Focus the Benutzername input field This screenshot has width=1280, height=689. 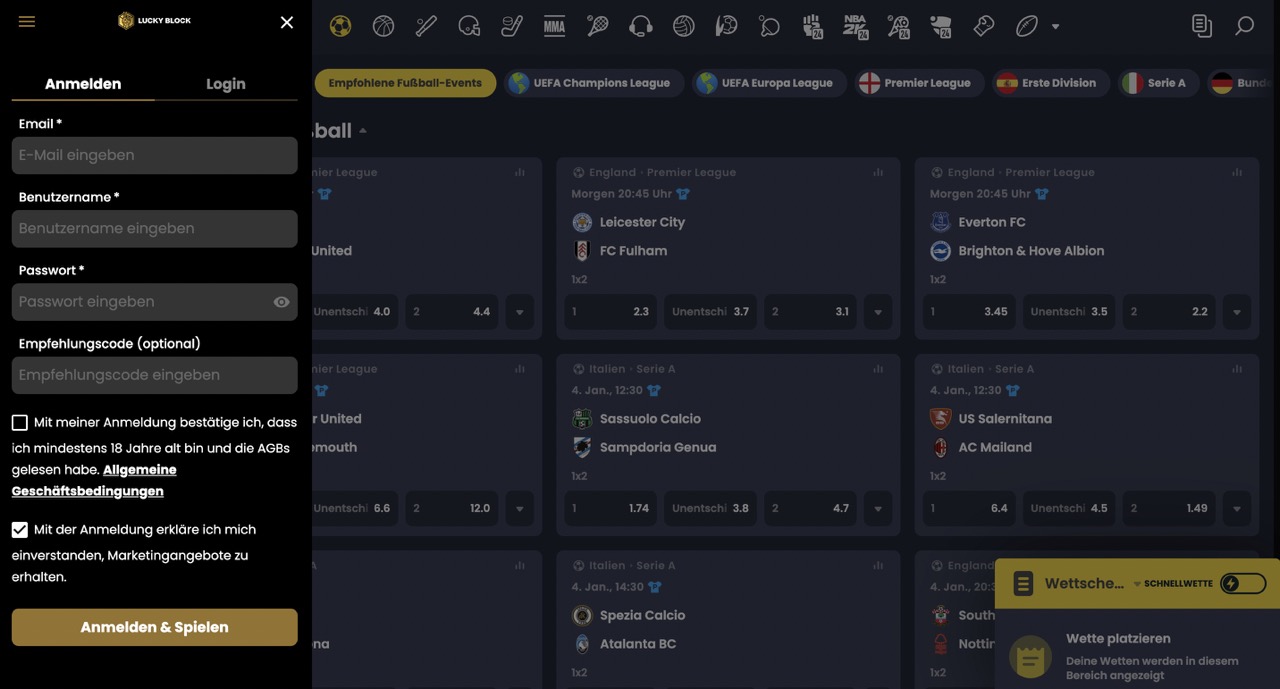point(155,228)
